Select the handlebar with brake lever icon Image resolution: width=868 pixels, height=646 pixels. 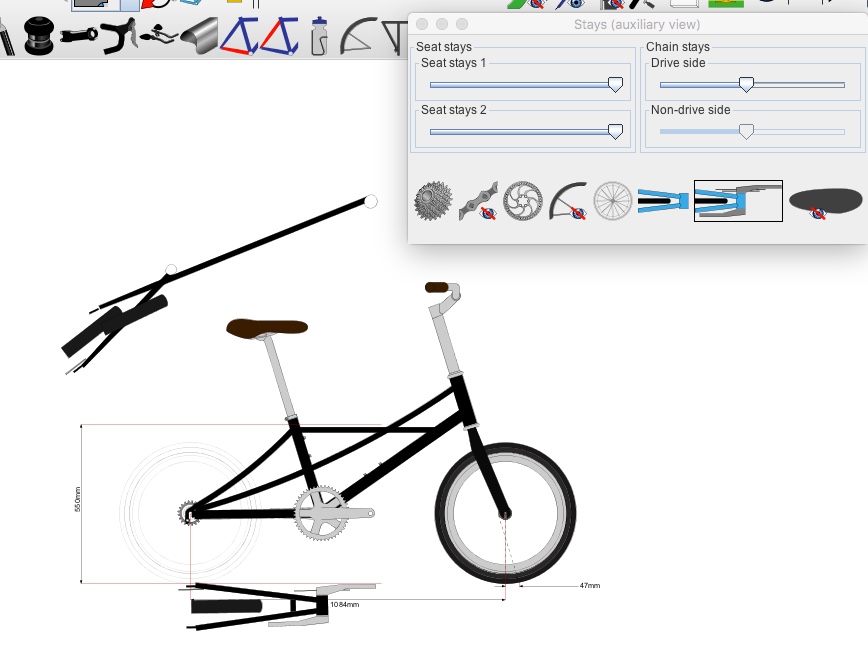tap(122, 36)
